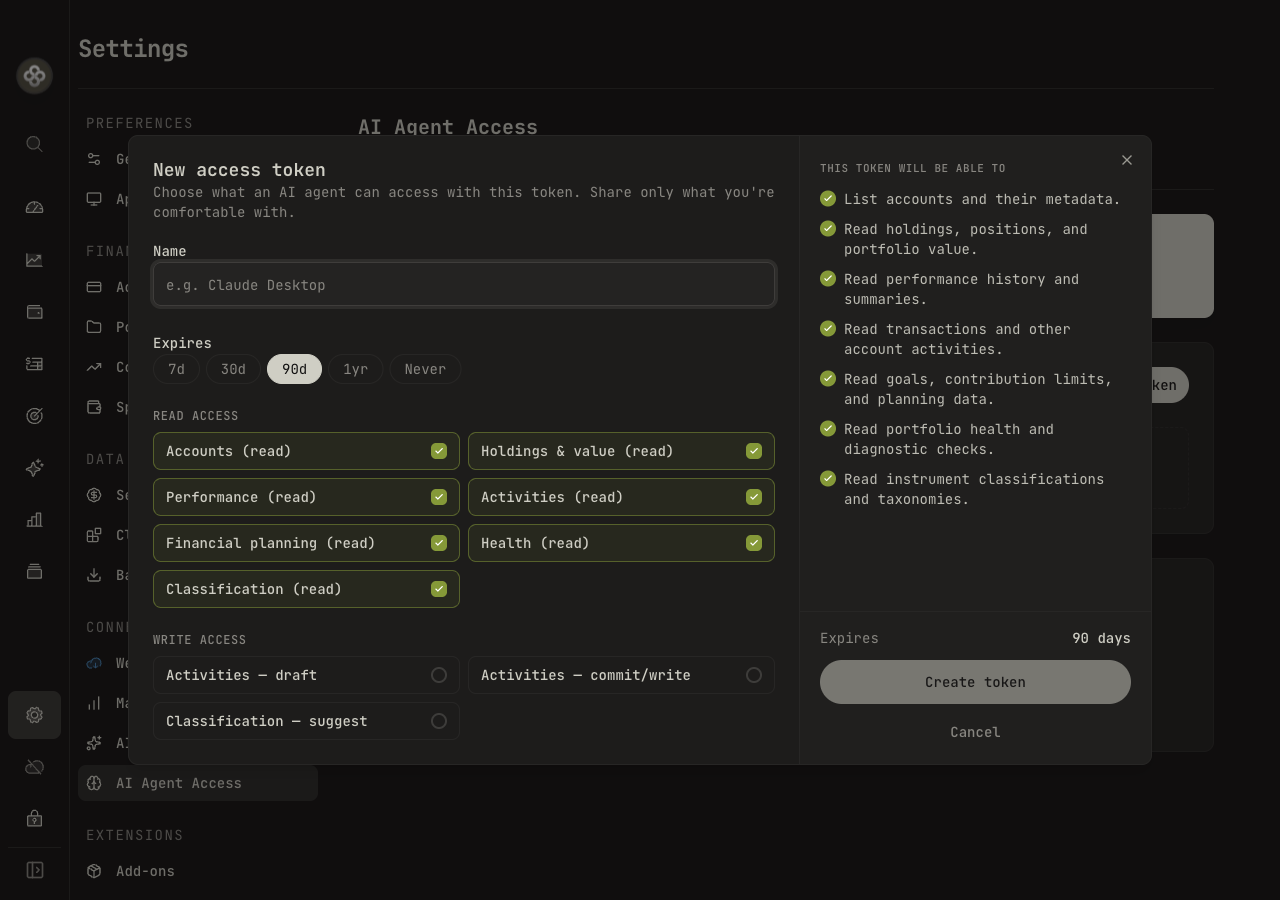
Task: Close the New access token dialog
Action: point(1127,160)
